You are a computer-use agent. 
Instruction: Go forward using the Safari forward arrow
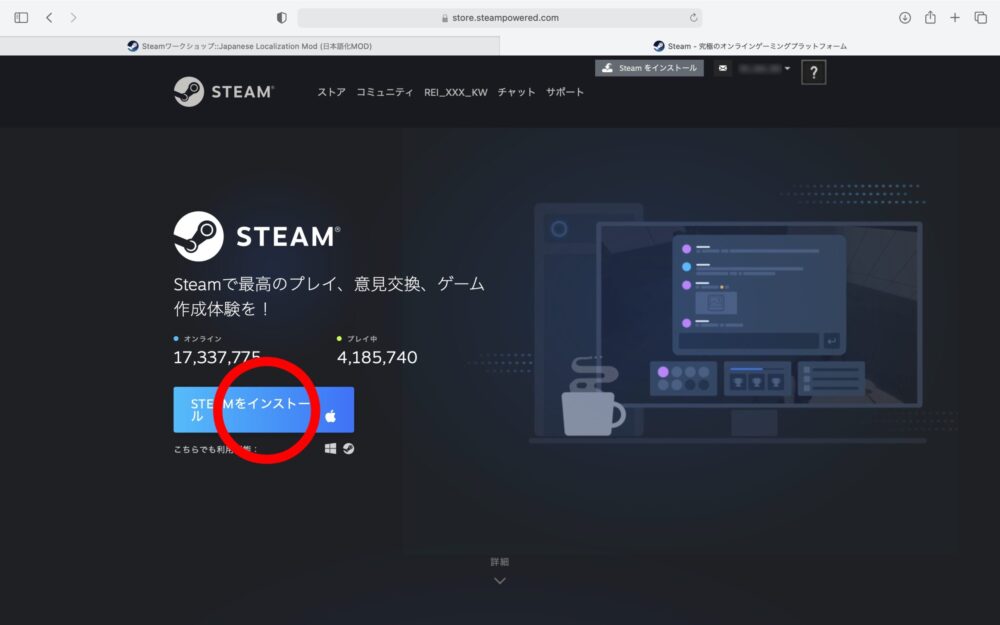[x=73, y=18]
